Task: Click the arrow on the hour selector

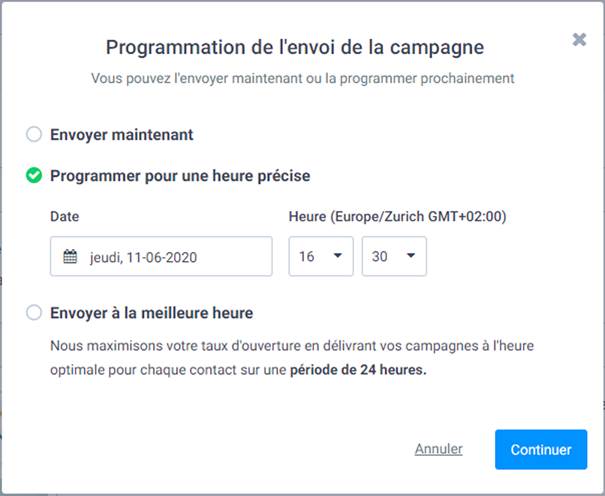Action: tap(338, 256)
